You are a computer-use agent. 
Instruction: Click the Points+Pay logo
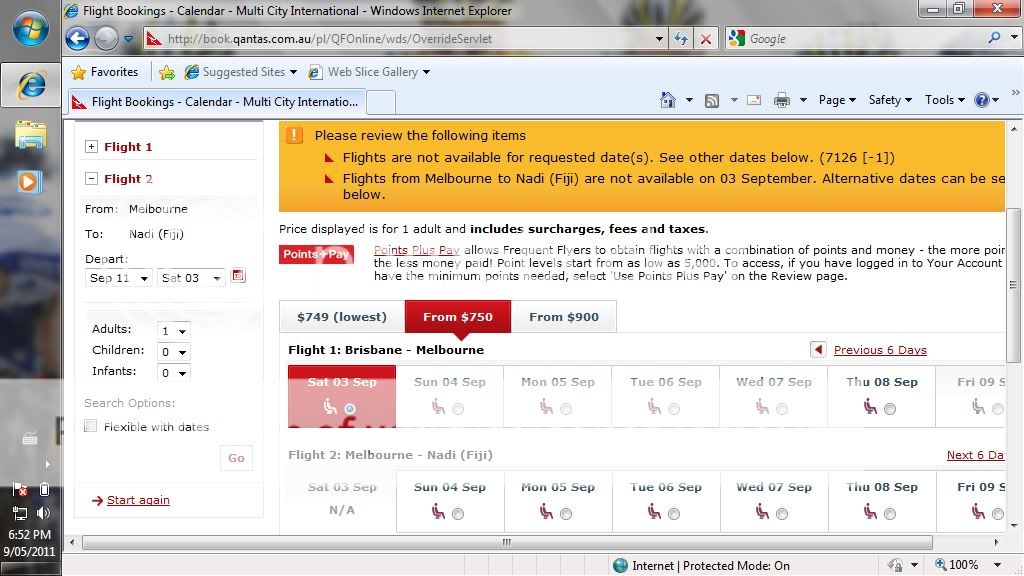pyautogui.click(x=317, y=254)
